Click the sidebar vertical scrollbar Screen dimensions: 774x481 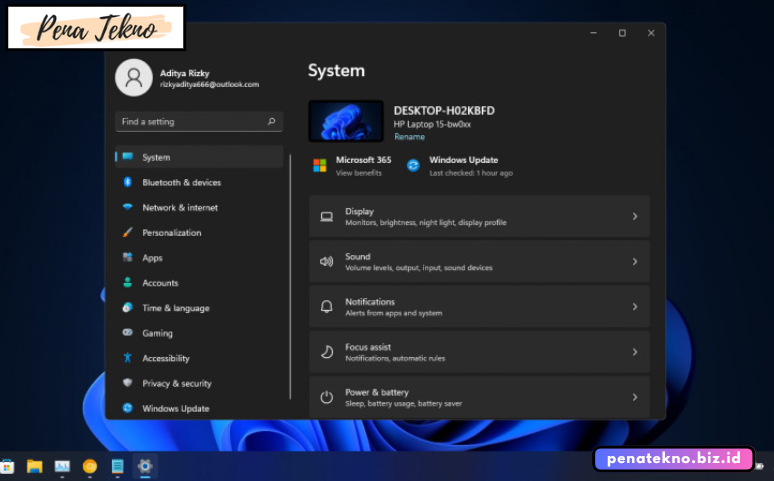point(290,277)
